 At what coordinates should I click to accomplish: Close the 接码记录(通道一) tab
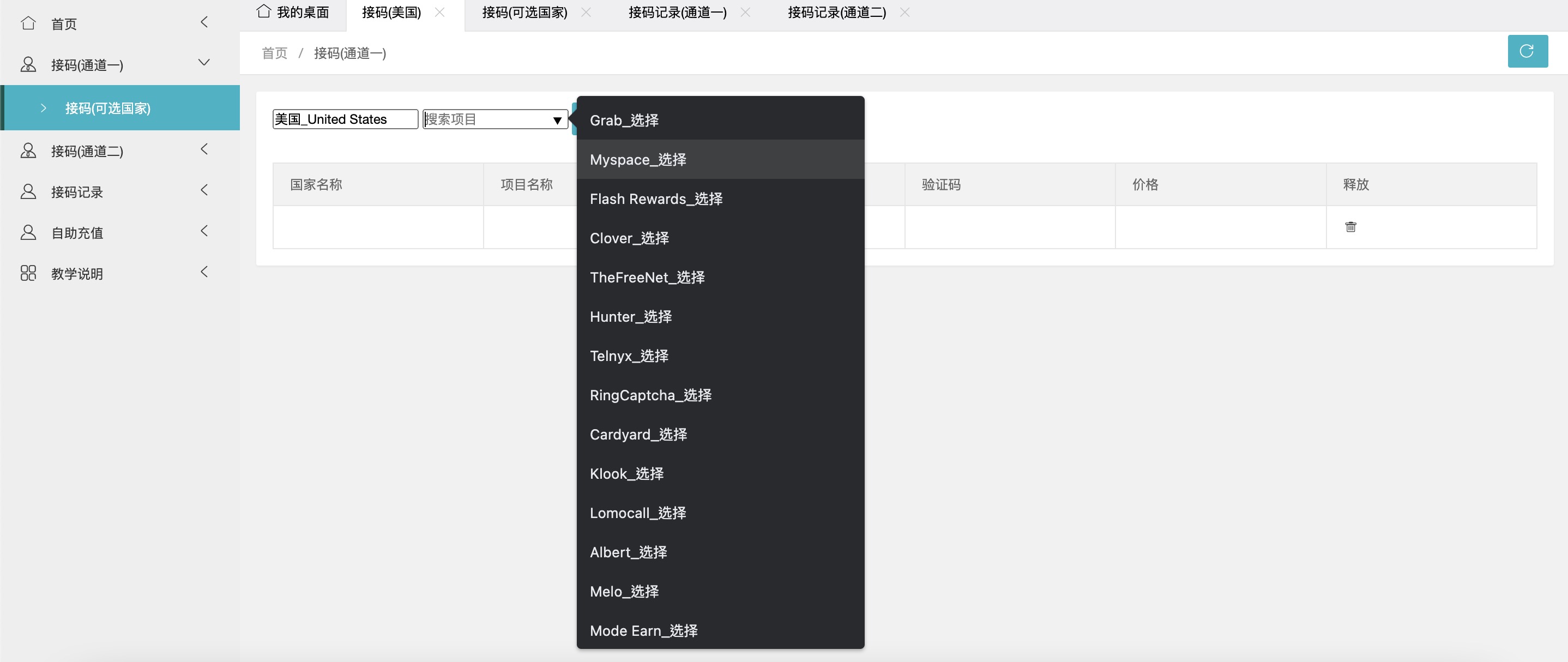pos(745,12)
